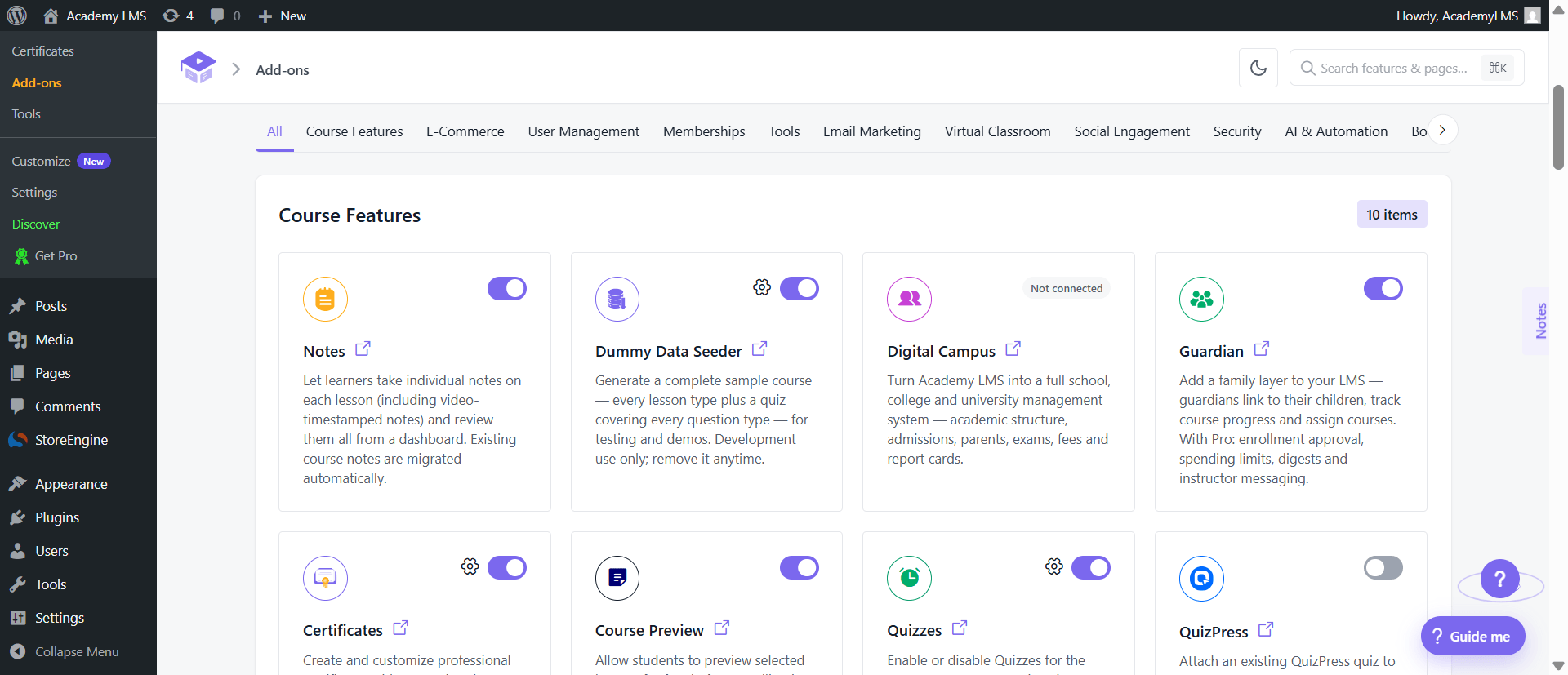Click the round purple question mark help icon
1568x675 pixels.
click(1500, 579)
